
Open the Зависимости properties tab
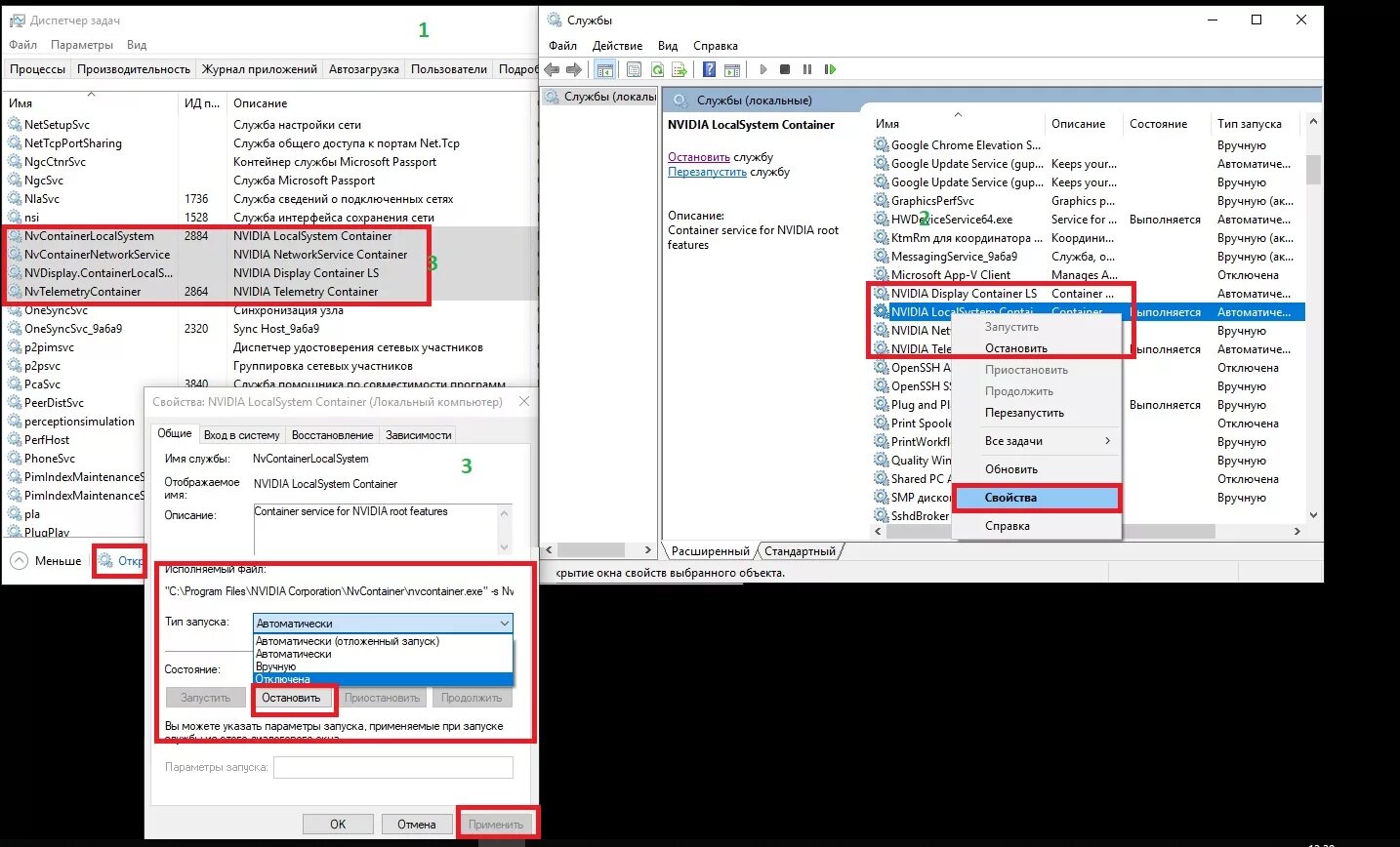coord(419,435)
